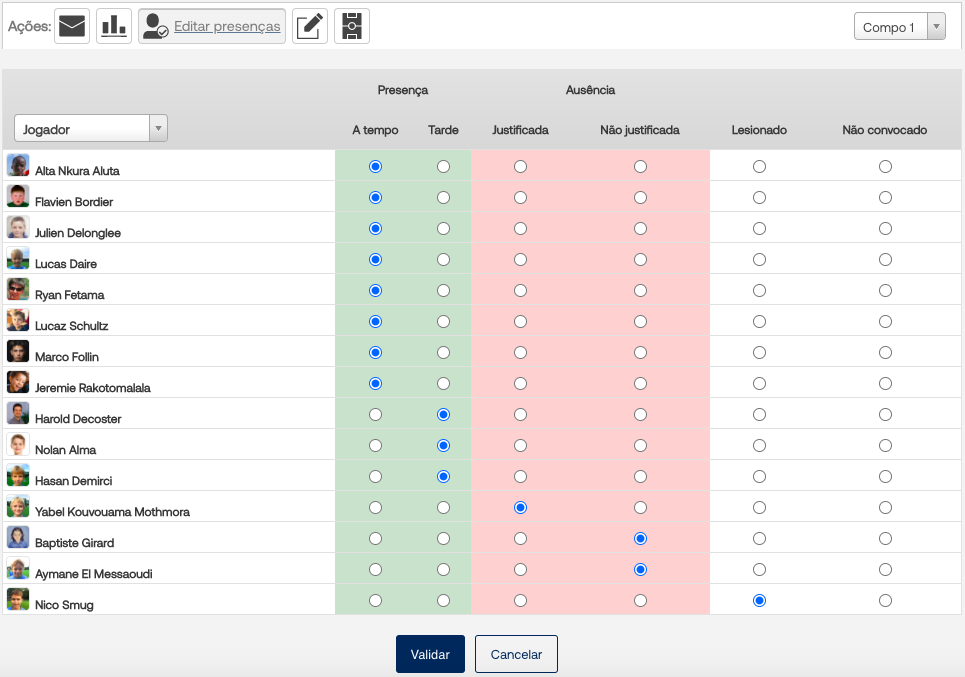The height and width of the screenshot is (677, 965).
Task: Click Nico Smug's player photo
Action: point(18,600)
